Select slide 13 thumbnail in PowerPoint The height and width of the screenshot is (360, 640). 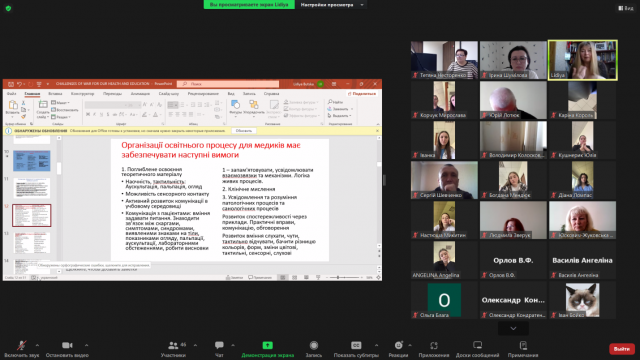click(32, 243)
